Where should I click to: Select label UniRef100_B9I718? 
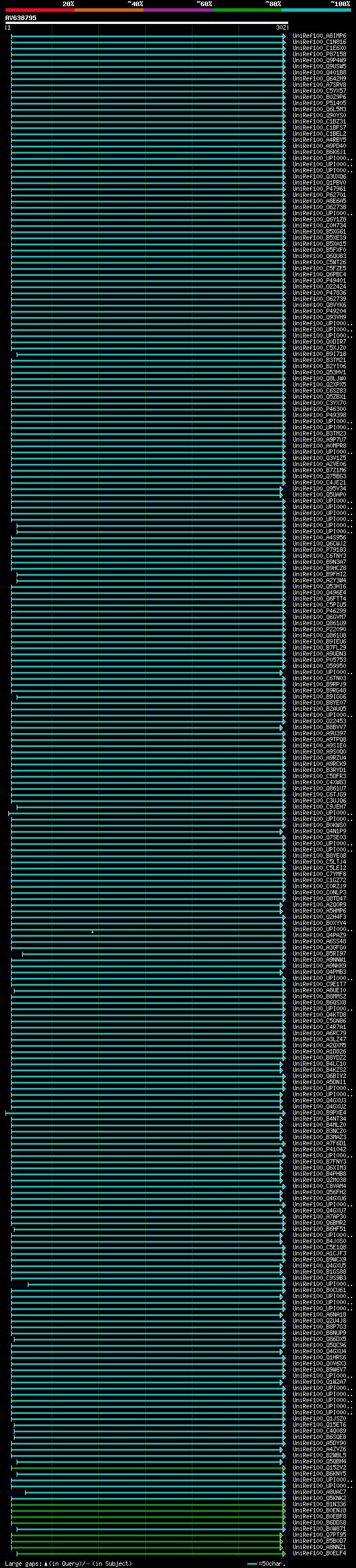click(319, 354)
